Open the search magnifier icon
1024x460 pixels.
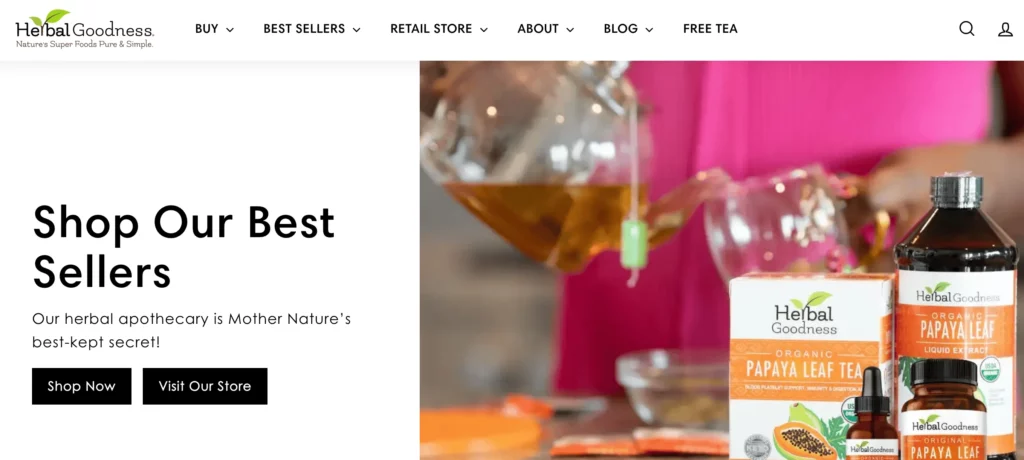point(967,29)
